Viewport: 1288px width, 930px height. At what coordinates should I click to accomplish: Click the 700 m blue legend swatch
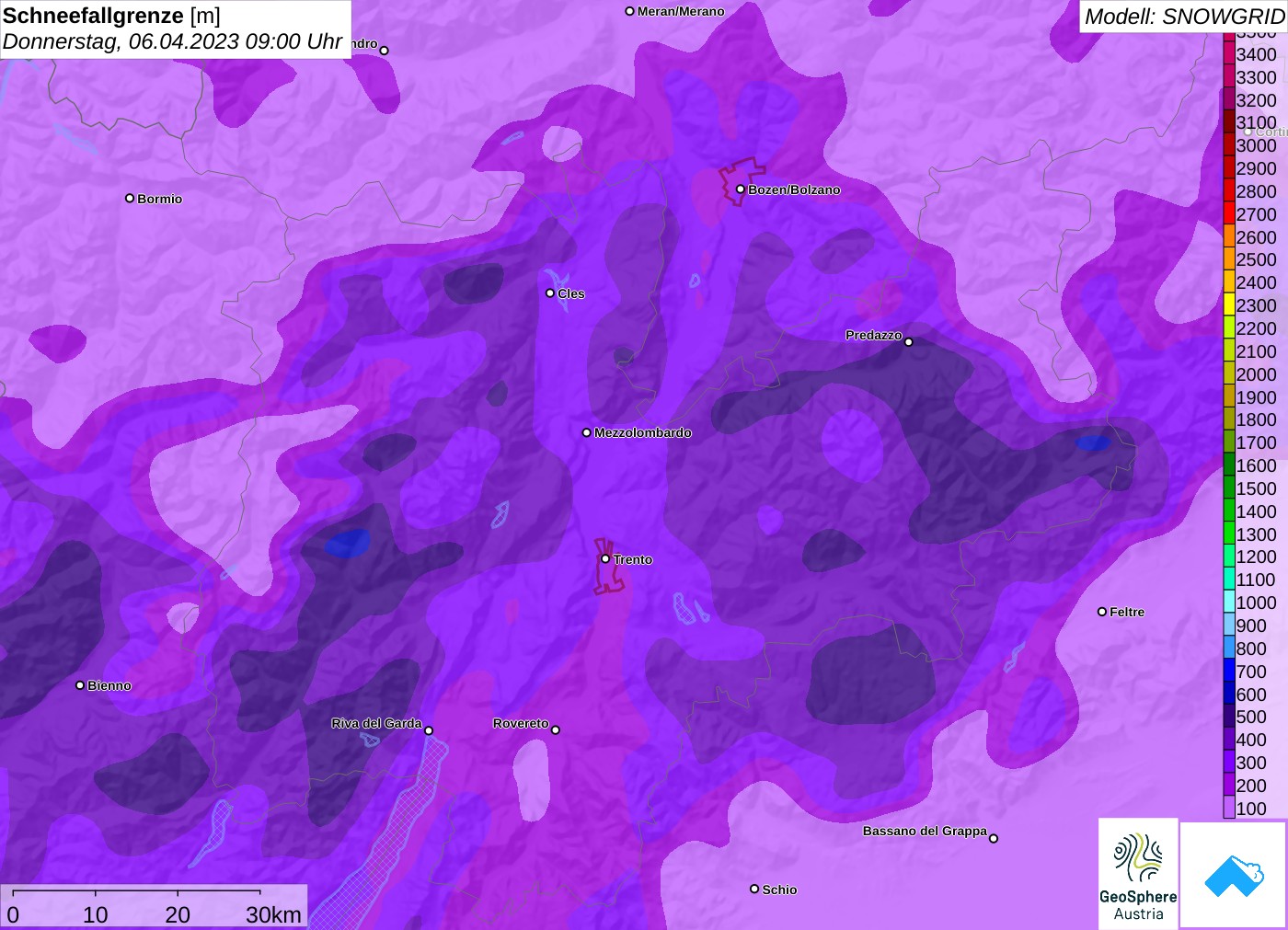pos(1229,671)
